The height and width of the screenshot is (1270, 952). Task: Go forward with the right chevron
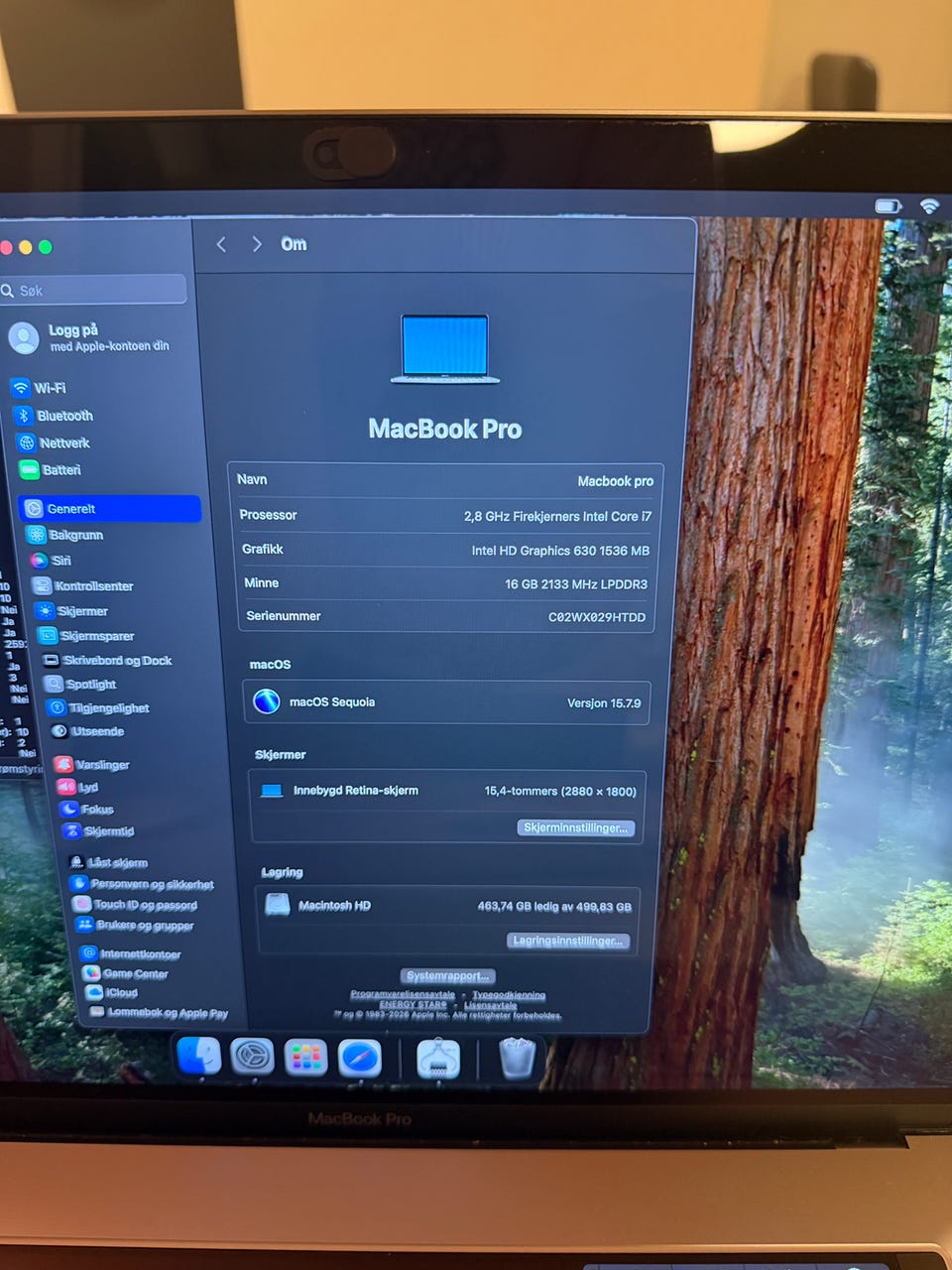257,244
